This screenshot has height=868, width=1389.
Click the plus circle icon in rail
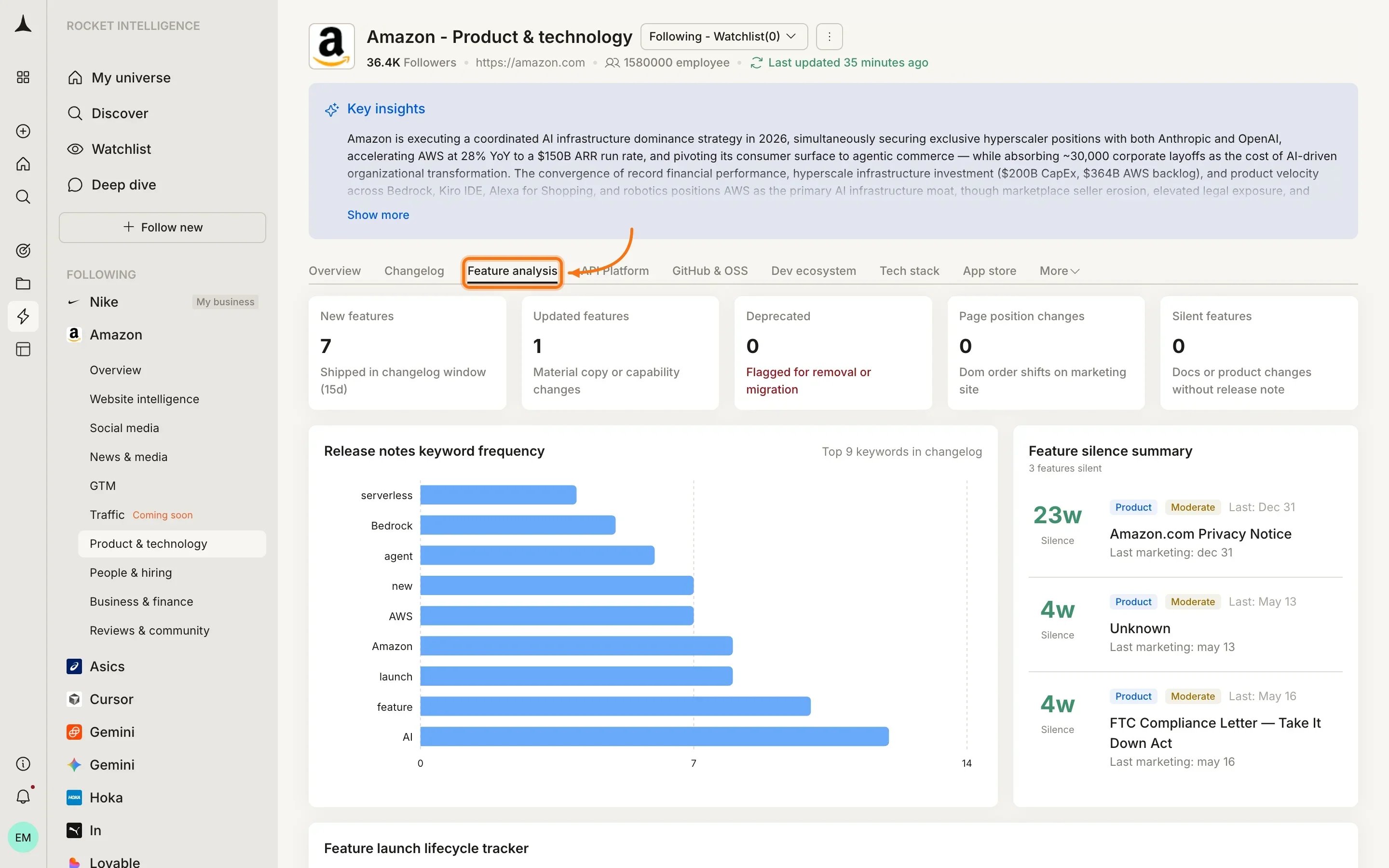[x=23, y=131]
